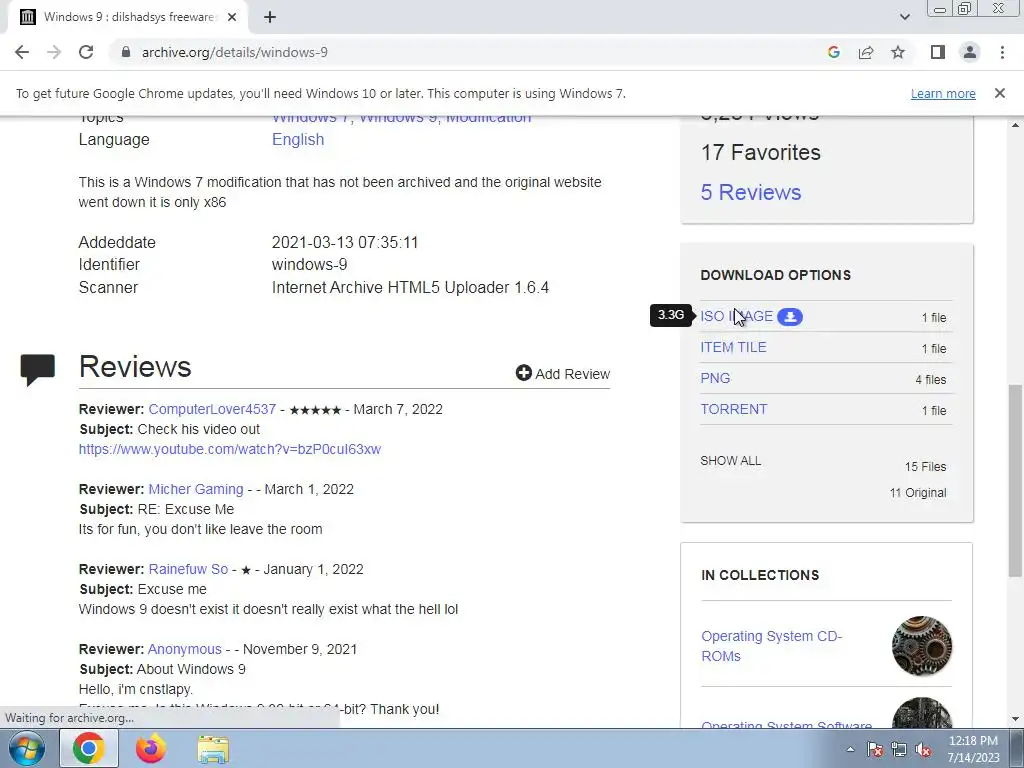Viewport: 1024px width, 768px height.
Task: Open the Windows Start menu
Action: tap(27, 749)
